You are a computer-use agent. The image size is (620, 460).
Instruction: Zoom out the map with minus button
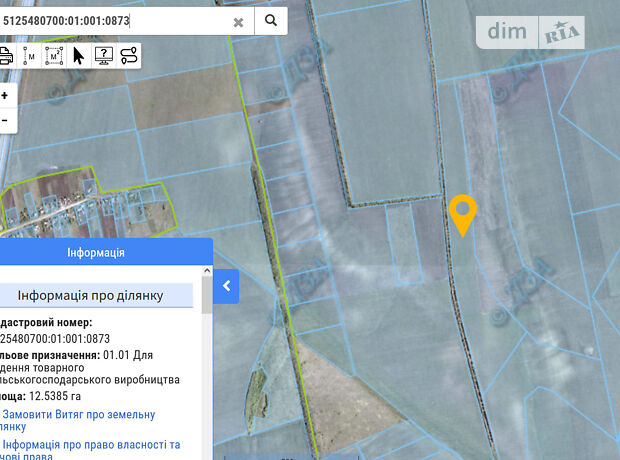5,120
